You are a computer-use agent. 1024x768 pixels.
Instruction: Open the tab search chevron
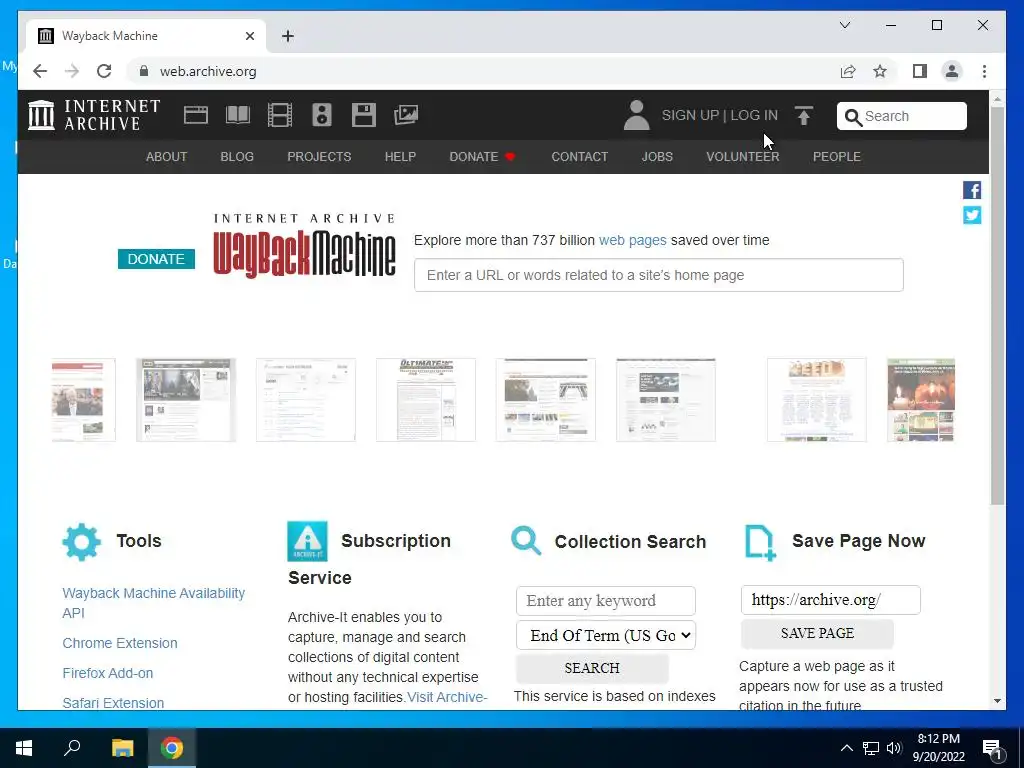tap(845, 25)
